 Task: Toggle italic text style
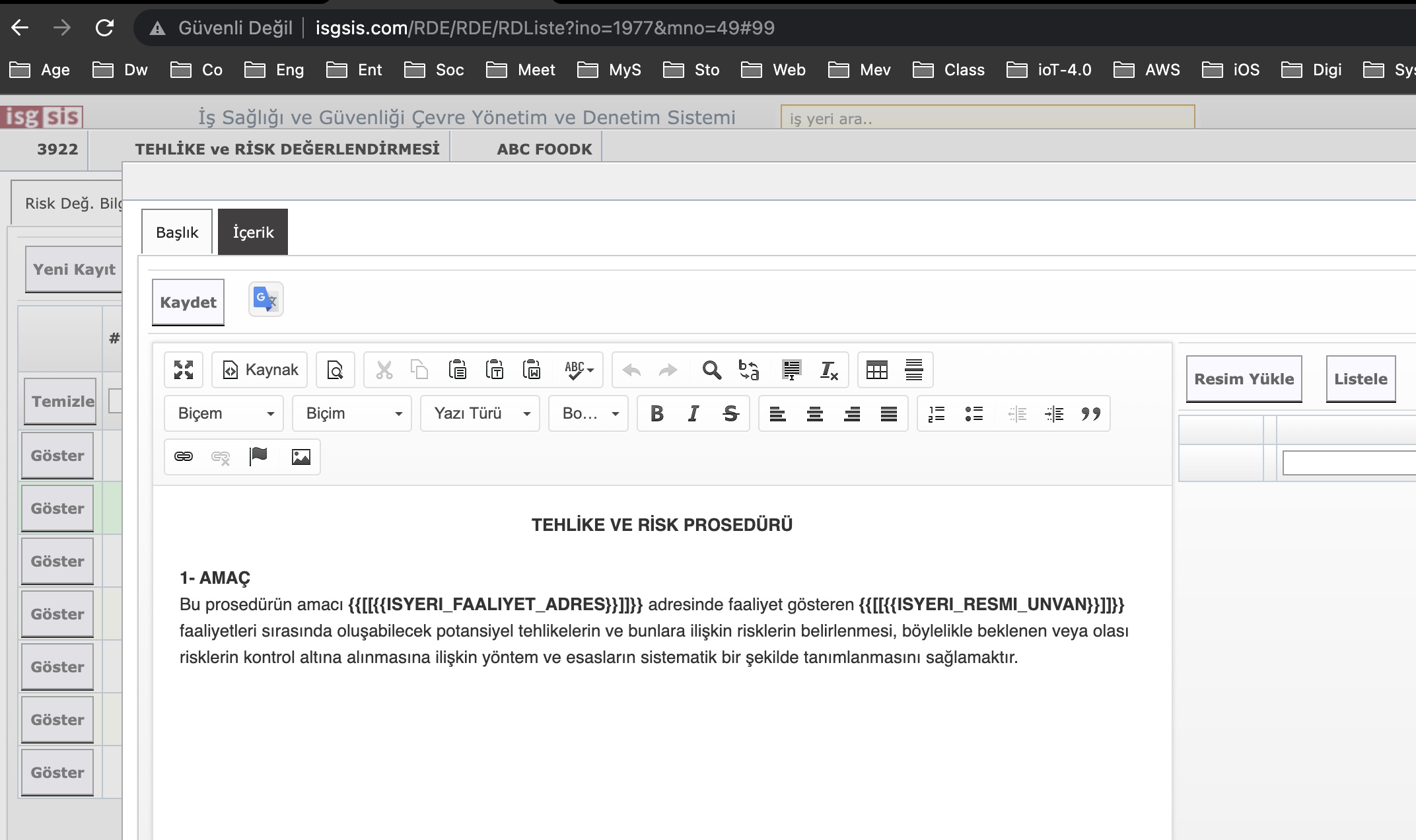693,414
